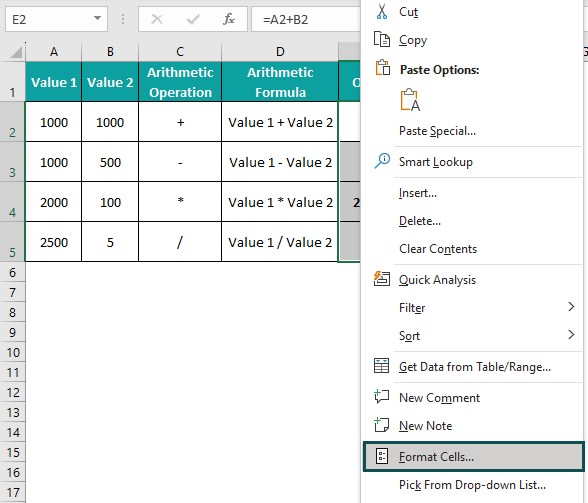Screen dimensions: 588x503
Task: Click the formula bar options dots handle
Action: pyautogui.click(x=123, y=19)
